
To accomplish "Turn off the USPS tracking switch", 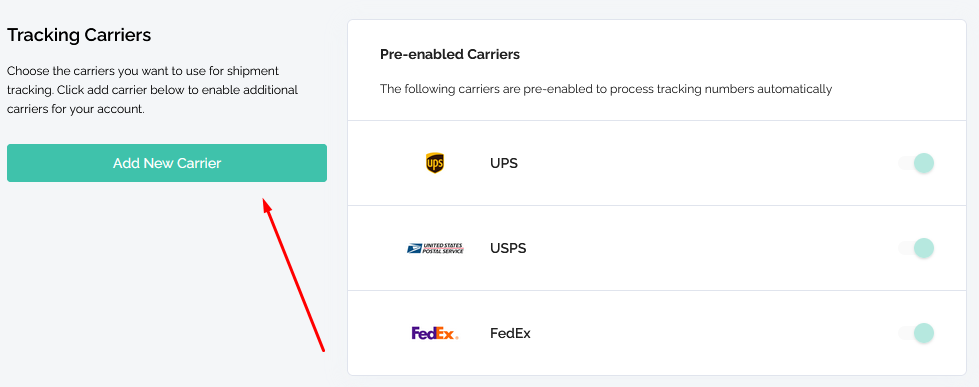I will [916, 248].
